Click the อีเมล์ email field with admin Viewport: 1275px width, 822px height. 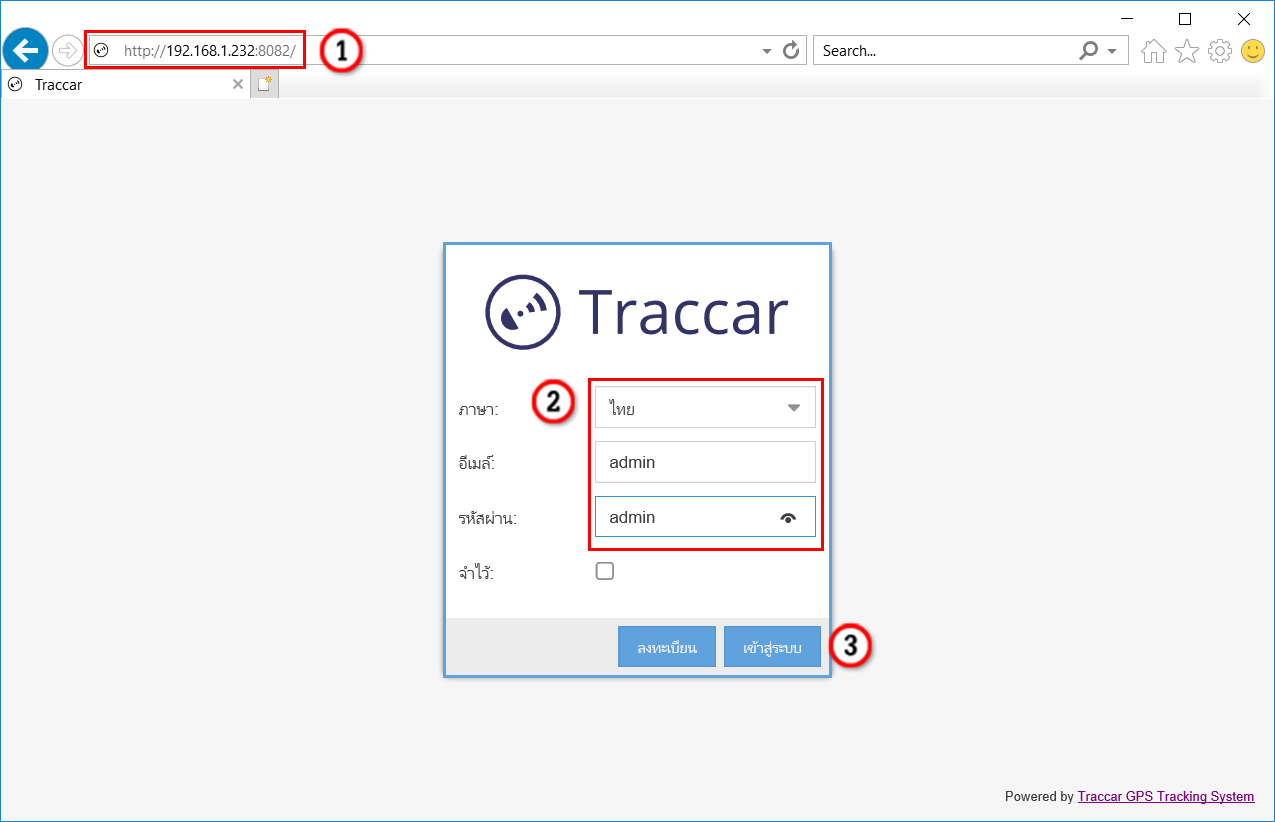pyautogui.click(x=705, y=462)
